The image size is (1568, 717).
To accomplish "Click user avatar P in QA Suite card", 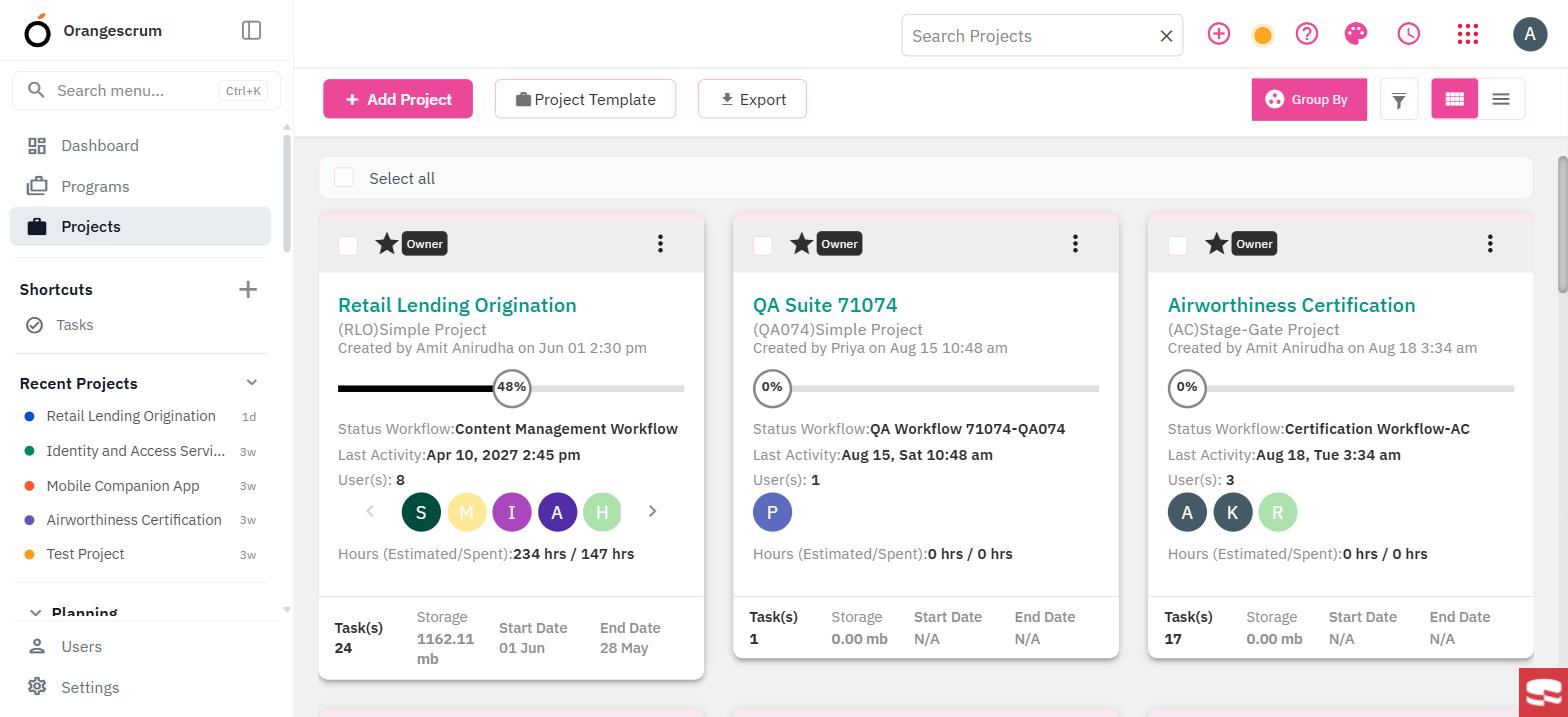I will 772,512.
